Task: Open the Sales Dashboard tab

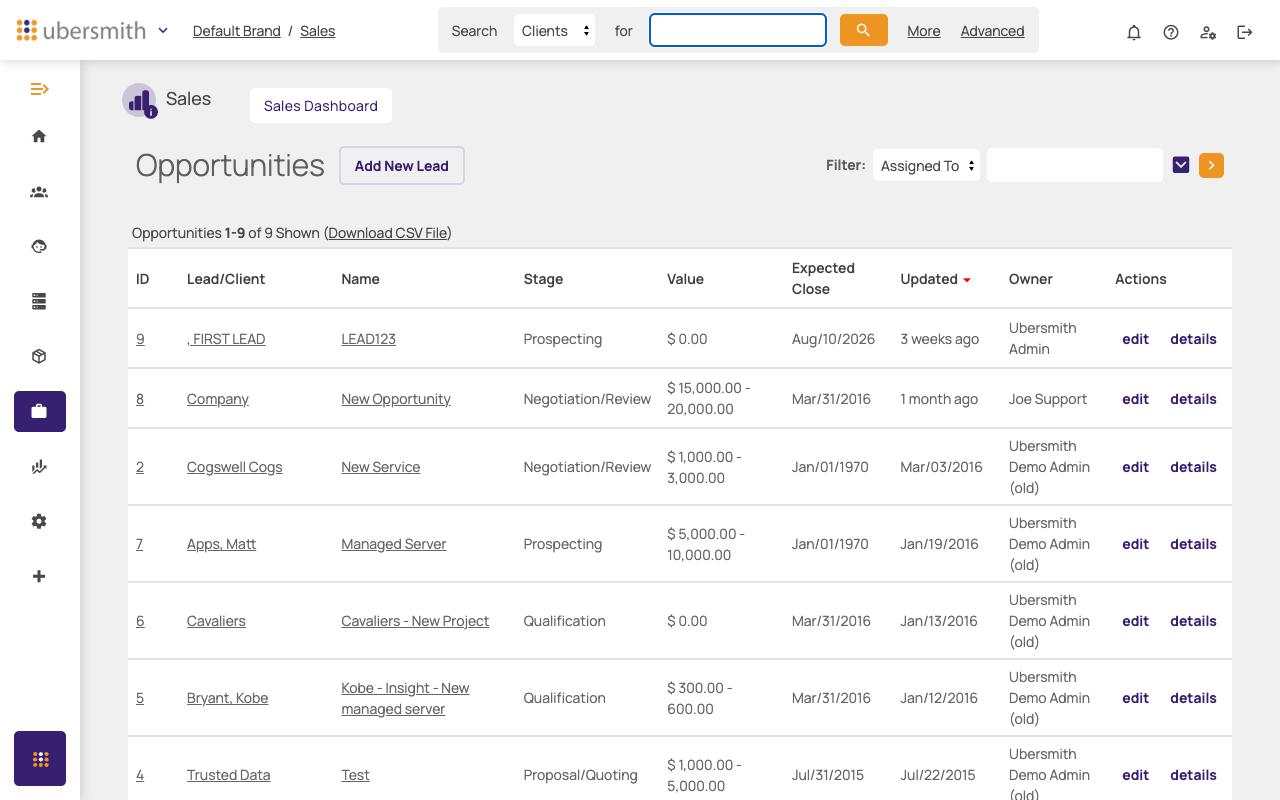Action: (321, 106)
